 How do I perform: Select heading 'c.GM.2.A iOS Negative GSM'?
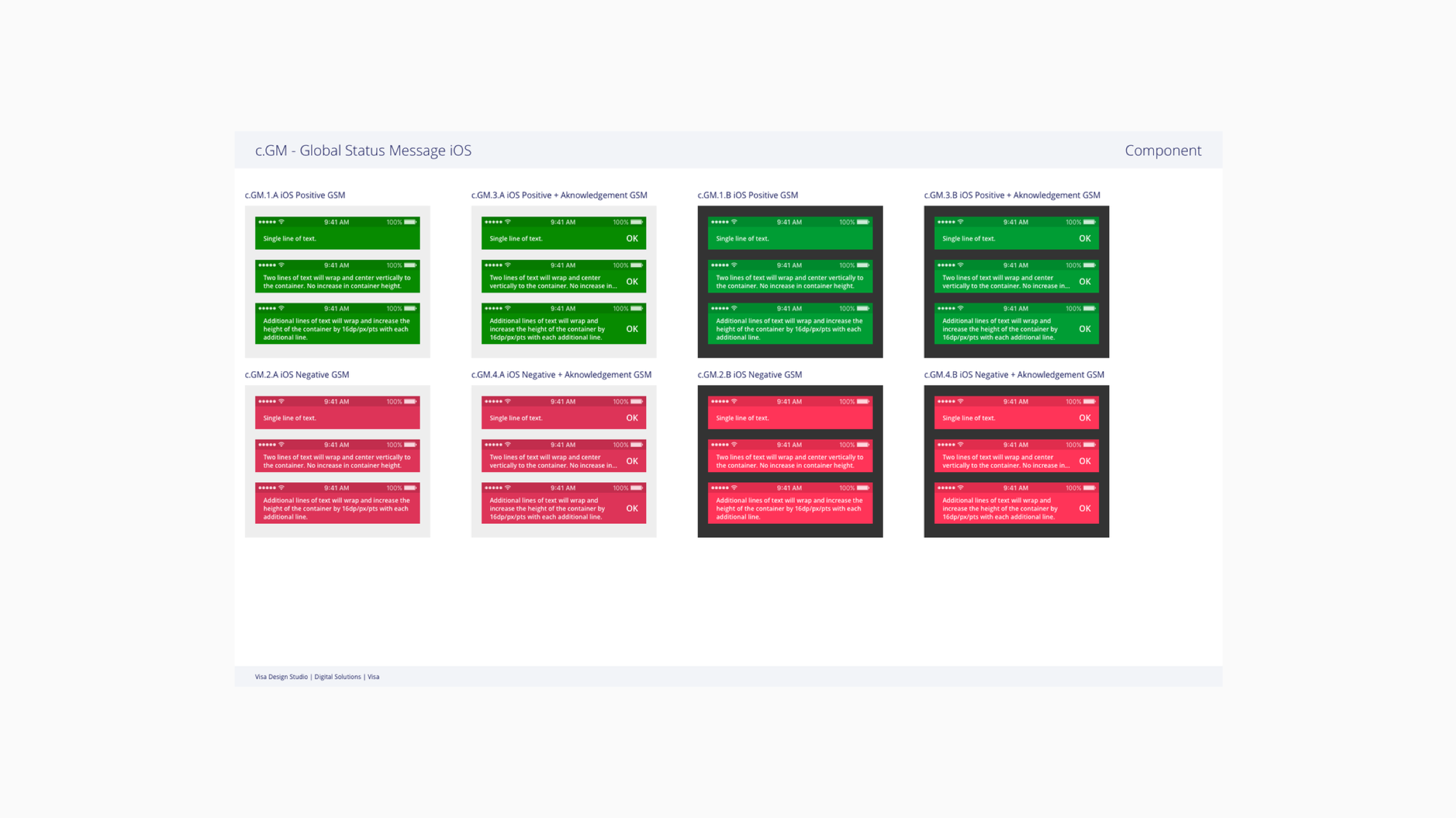296,374
